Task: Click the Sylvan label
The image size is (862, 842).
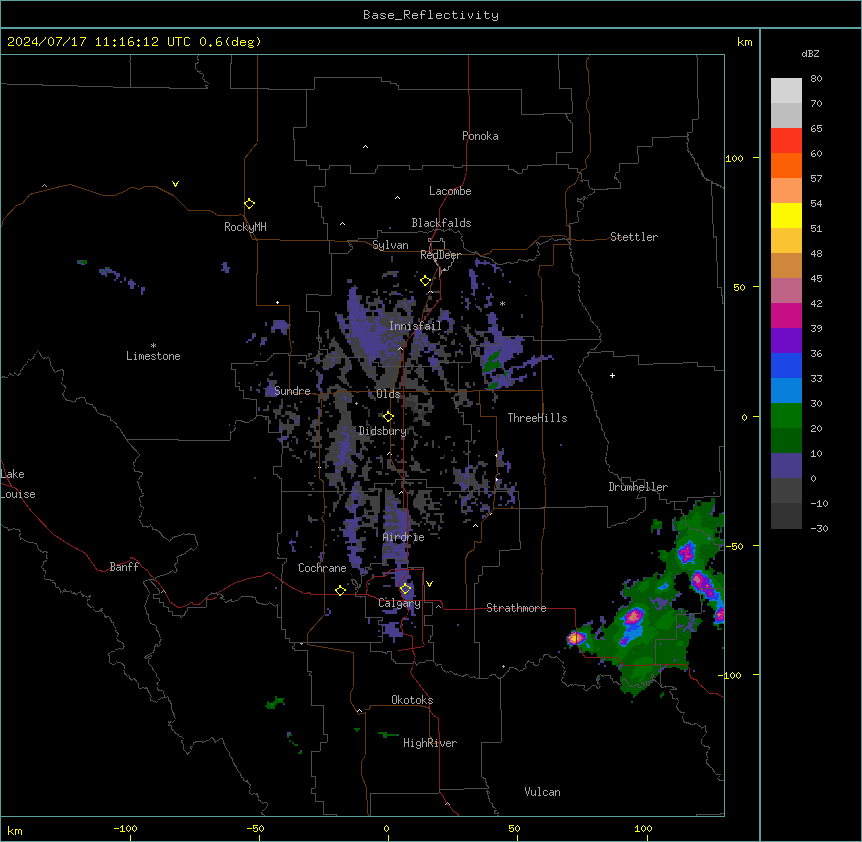Action: (390, 245)
